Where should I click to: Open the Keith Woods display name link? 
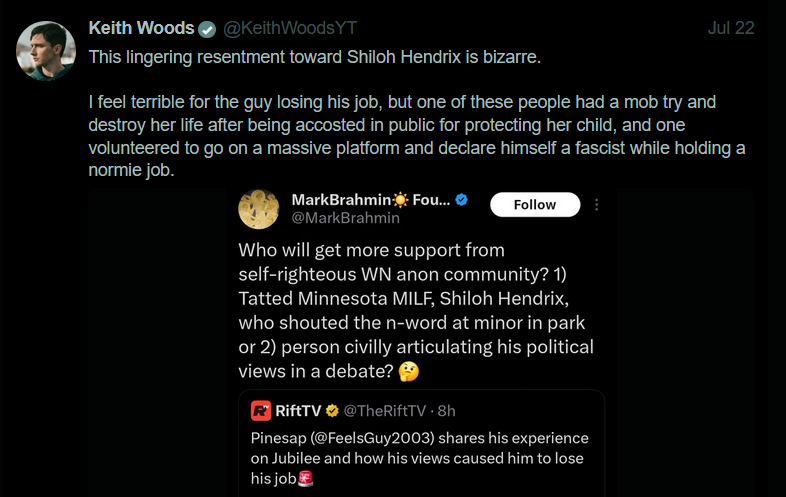(141, 28)
